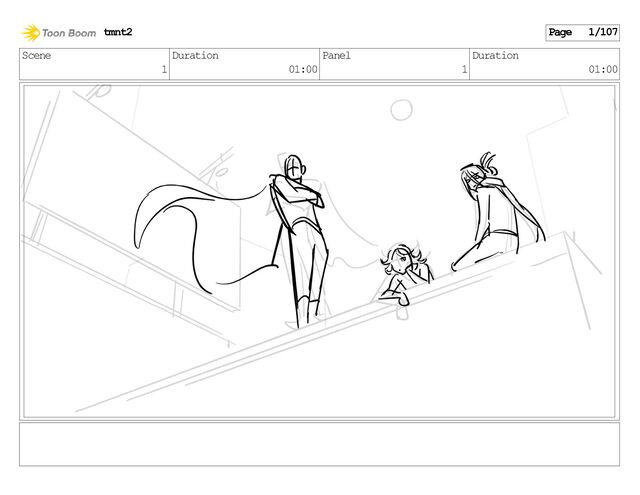The width and height of the screenshot is (640, 495).
Task: Click the 'Duration' label next to Scene
Action: (x=195, y=55)
